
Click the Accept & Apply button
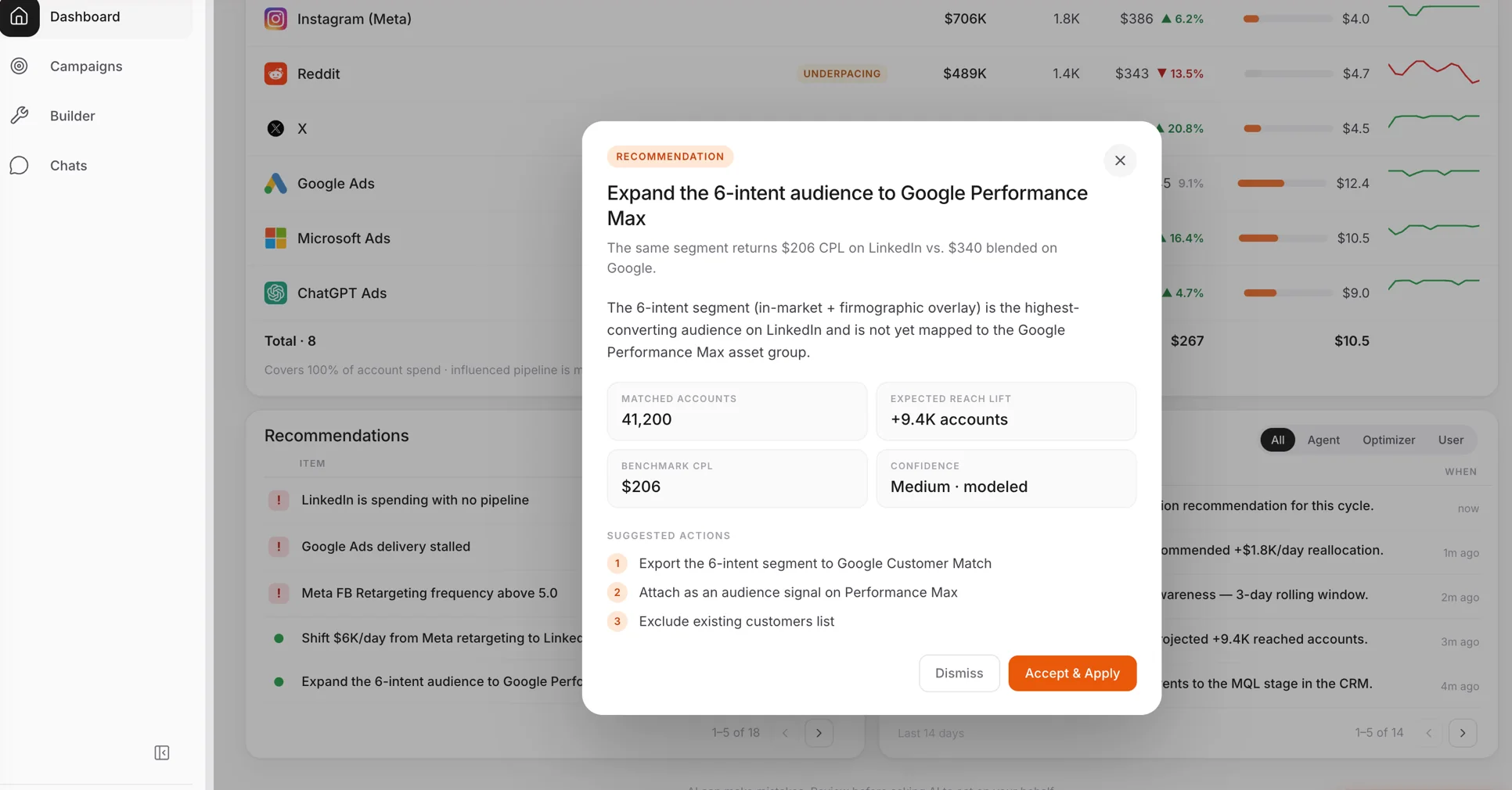[x=1072, y=673]
